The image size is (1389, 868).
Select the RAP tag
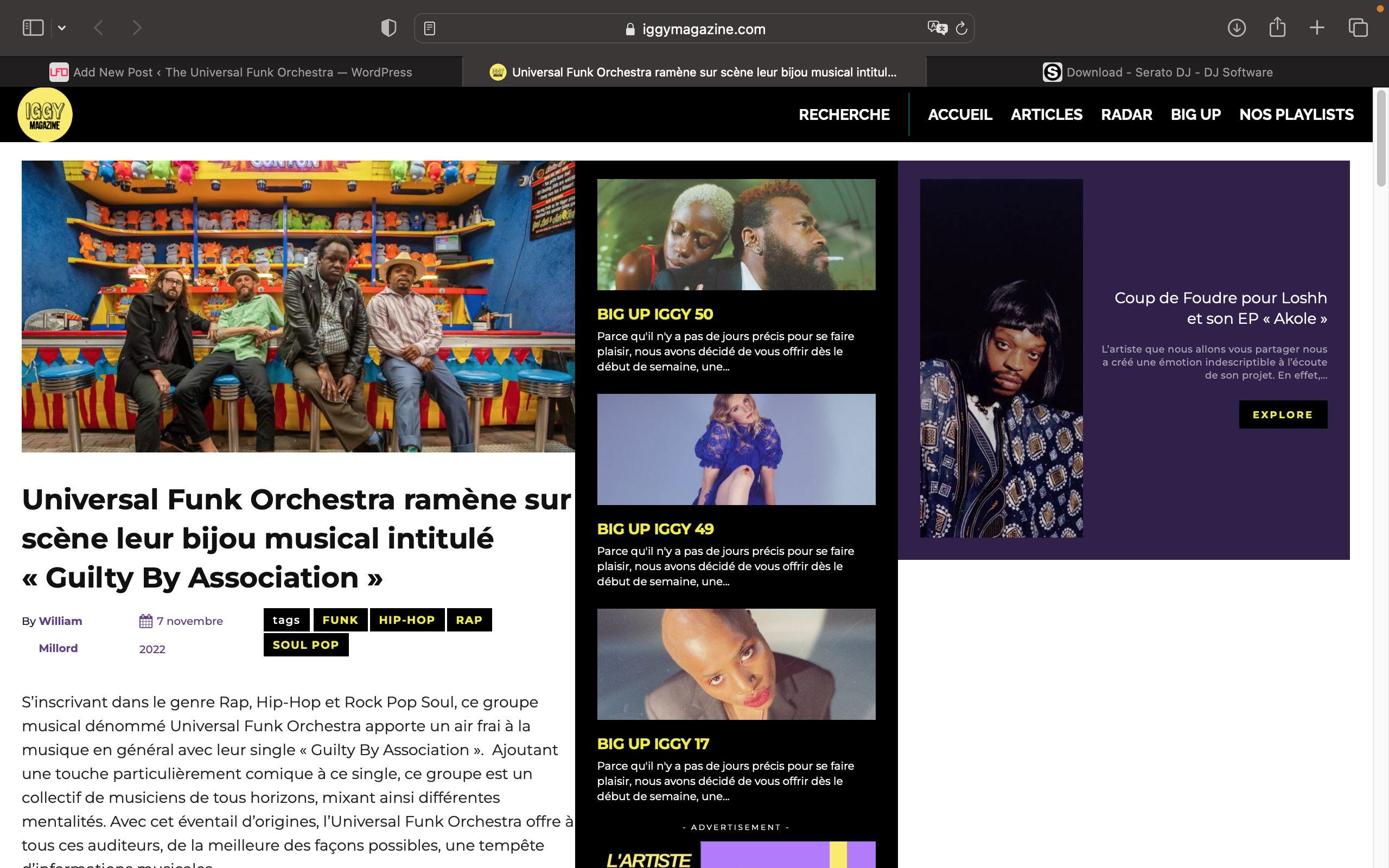469,620
